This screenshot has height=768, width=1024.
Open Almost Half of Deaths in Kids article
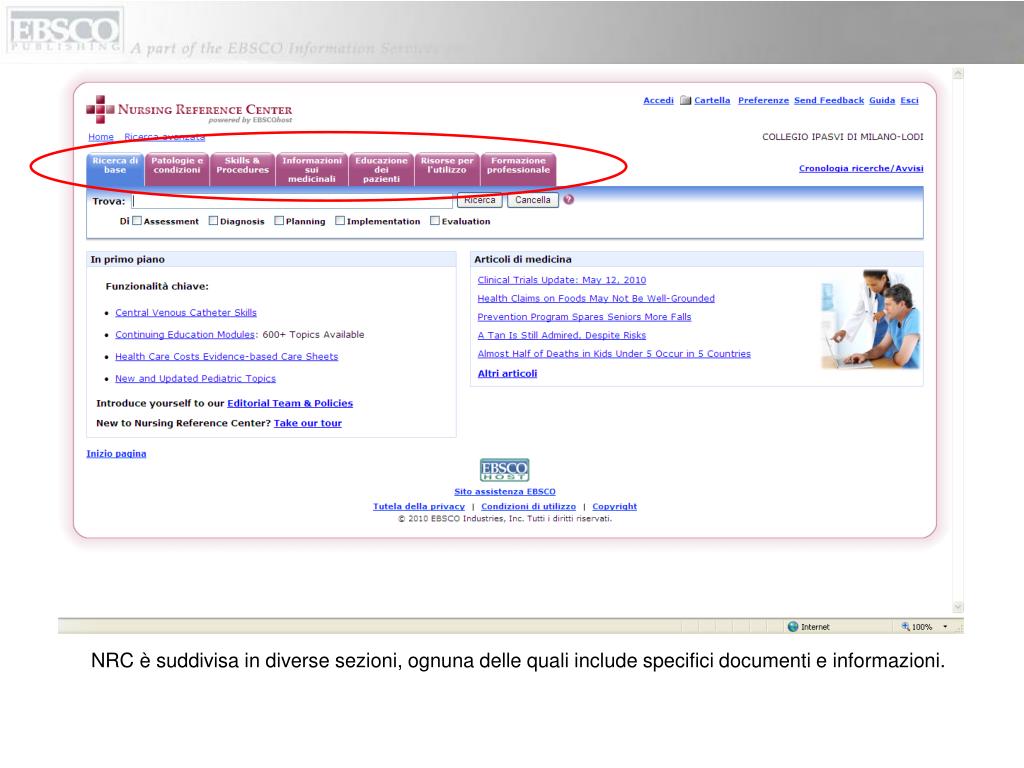[x=614, y=353]
